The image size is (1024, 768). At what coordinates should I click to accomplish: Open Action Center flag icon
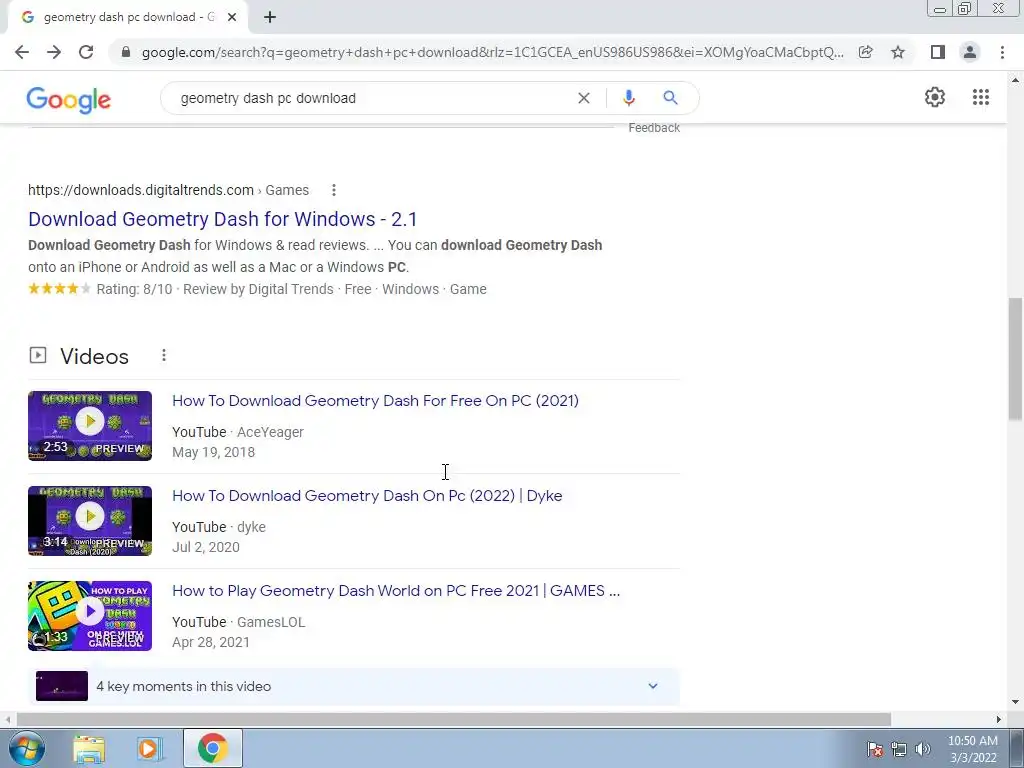(x=875, y=749)
